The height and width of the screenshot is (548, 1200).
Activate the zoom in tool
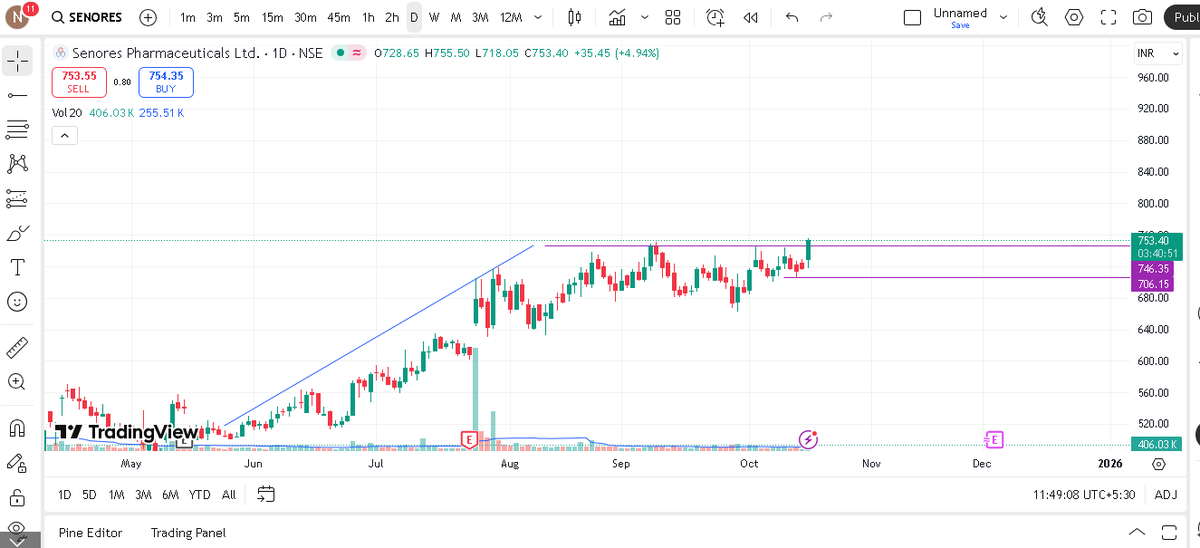16,381
